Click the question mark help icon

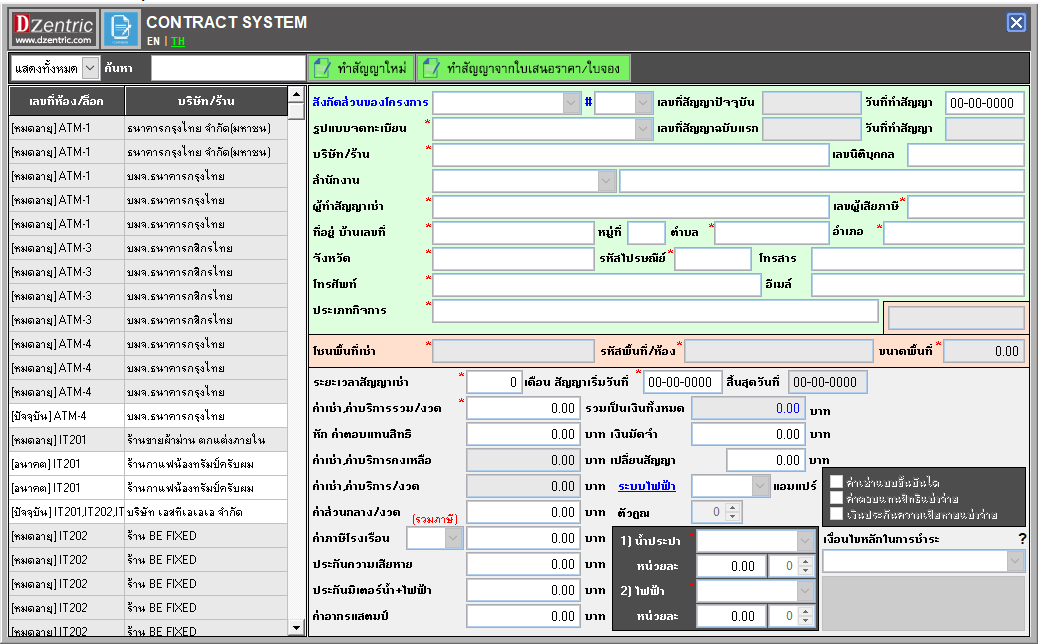[1022, 540]
